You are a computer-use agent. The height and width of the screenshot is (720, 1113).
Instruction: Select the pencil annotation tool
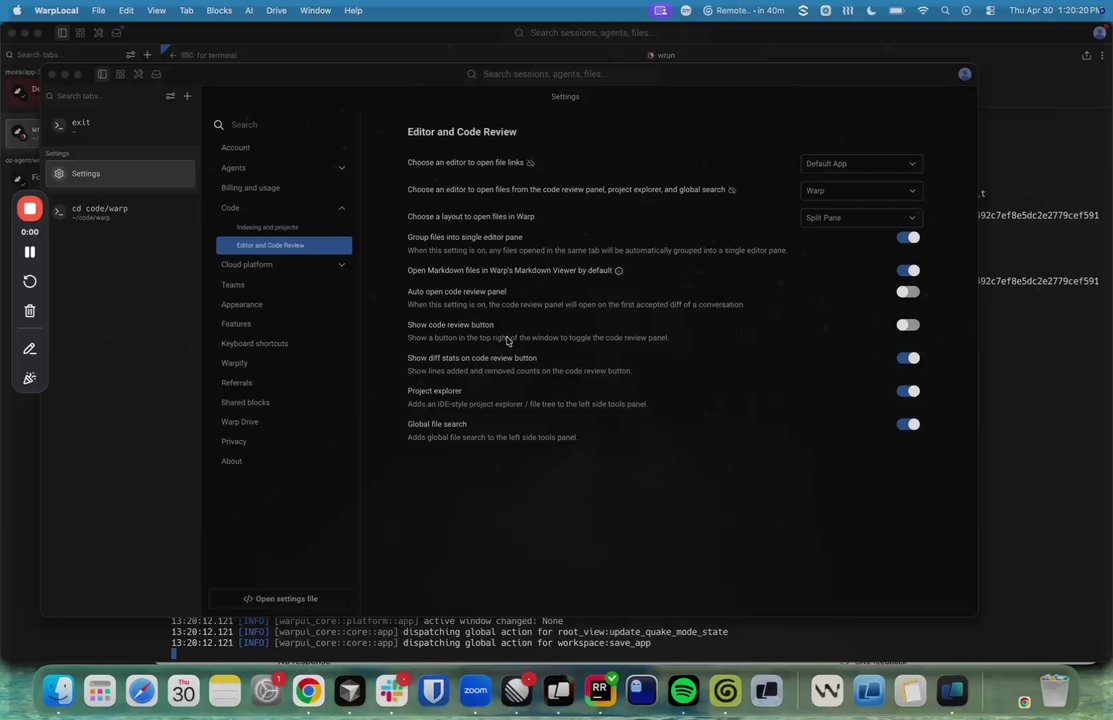pos(30,349)
